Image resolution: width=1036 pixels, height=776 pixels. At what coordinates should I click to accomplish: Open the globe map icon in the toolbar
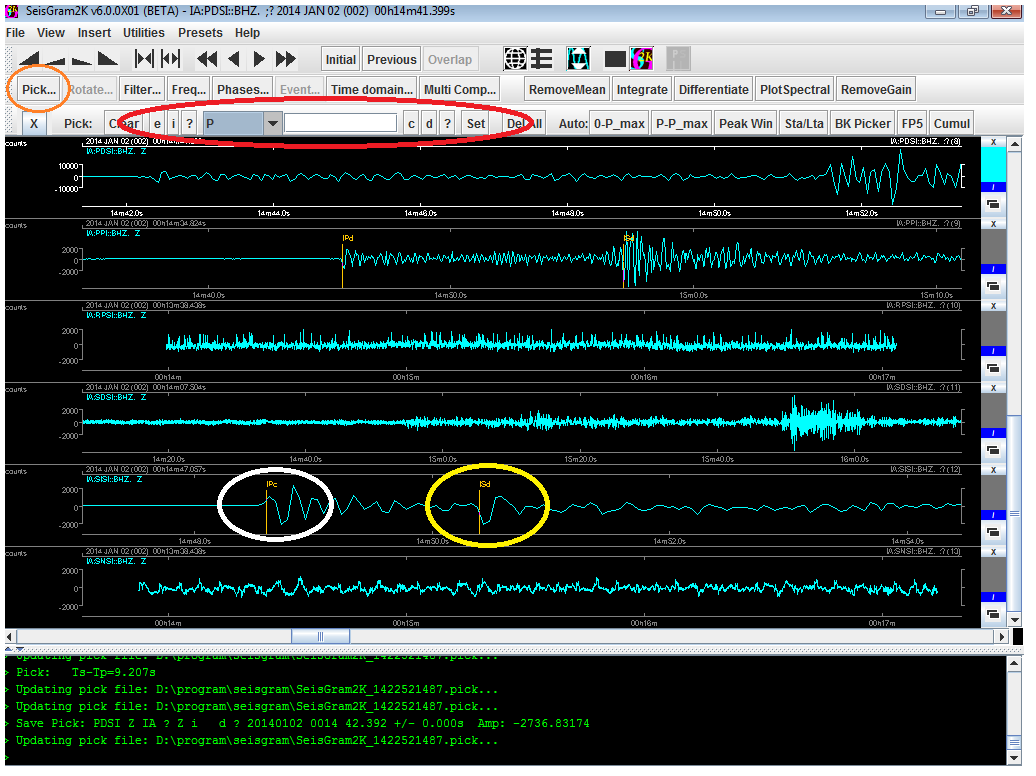pyautogui.click(x=515, y=58)
